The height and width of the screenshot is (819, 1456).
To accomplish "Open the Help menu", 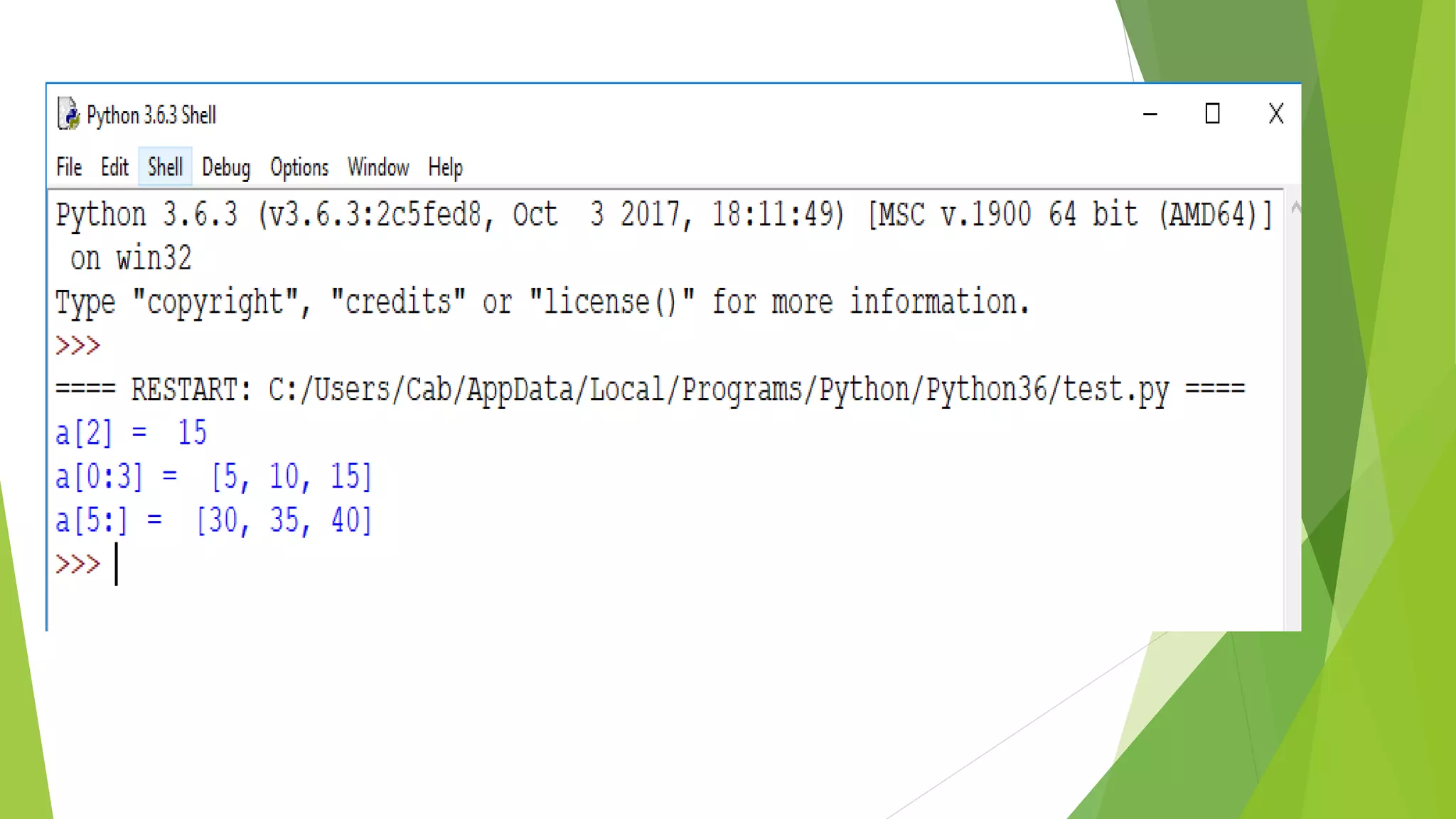I will pos(445,167).
